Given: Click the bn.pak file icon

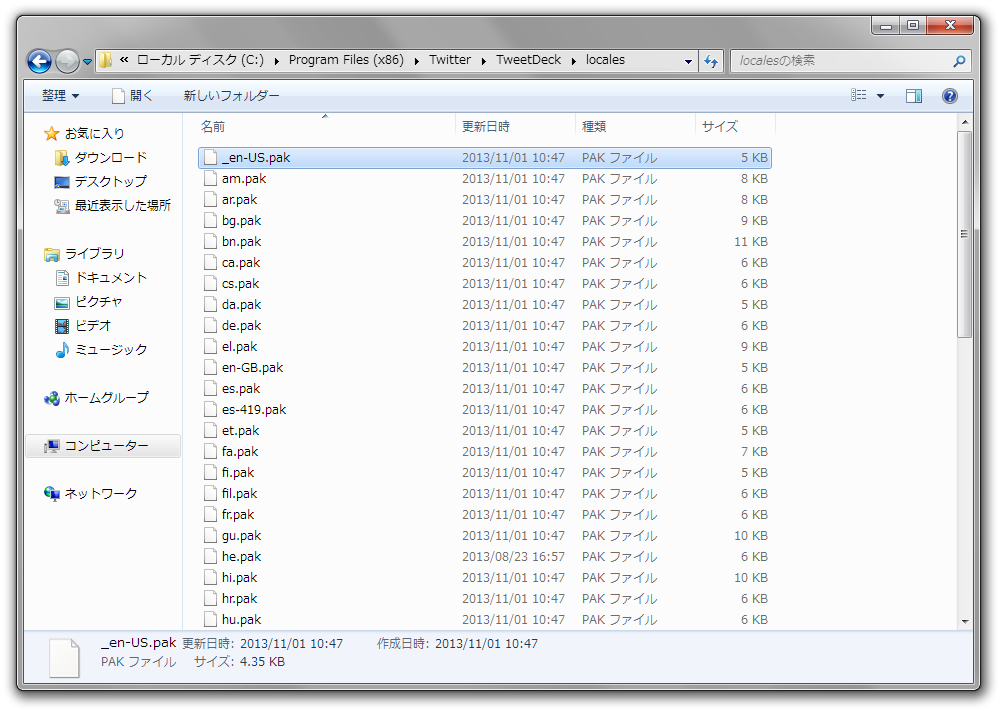Looking at the screenshot, I should click(211, 242).
